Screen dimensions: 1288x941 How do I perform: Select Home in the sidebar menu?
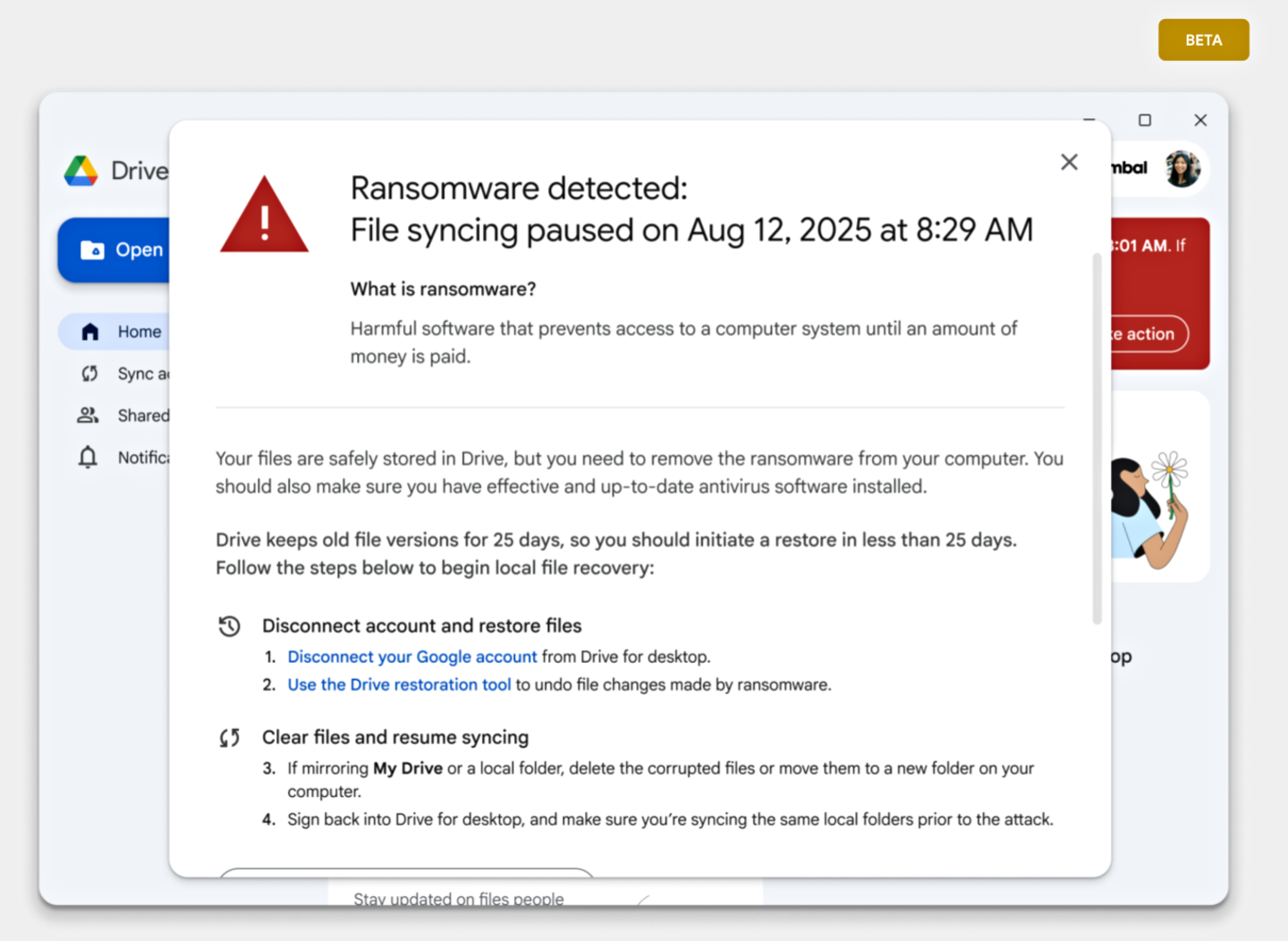pos(114,332)
